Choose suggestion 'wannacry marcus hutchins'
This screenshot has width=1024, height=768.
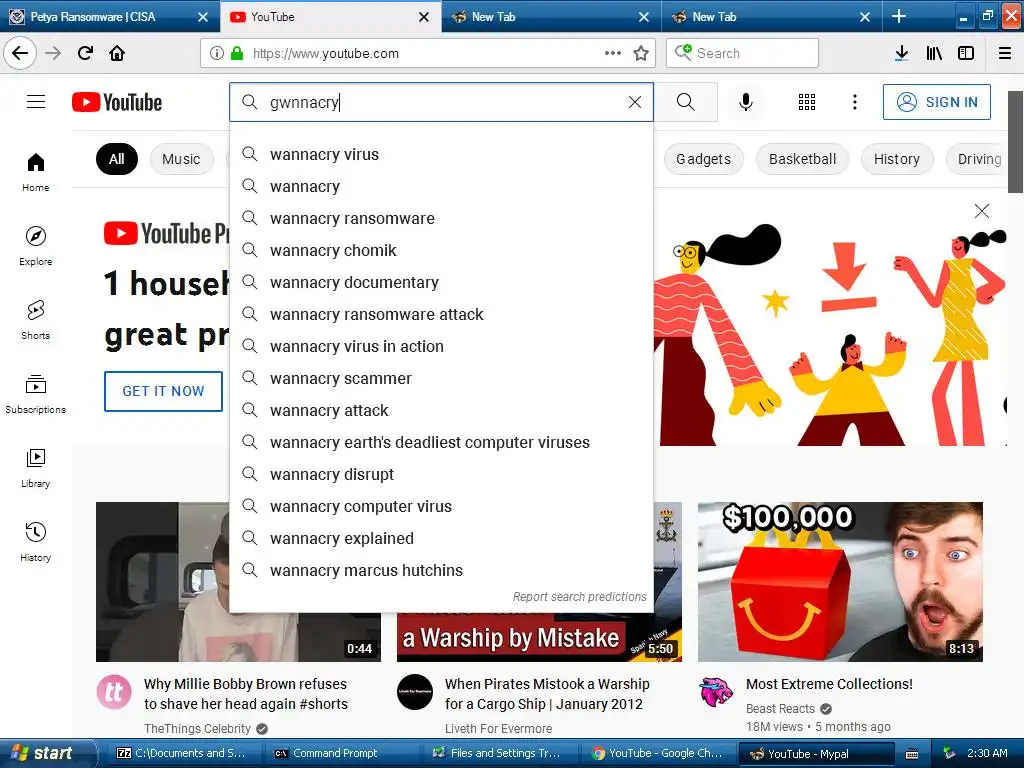(x=441, y=571)
